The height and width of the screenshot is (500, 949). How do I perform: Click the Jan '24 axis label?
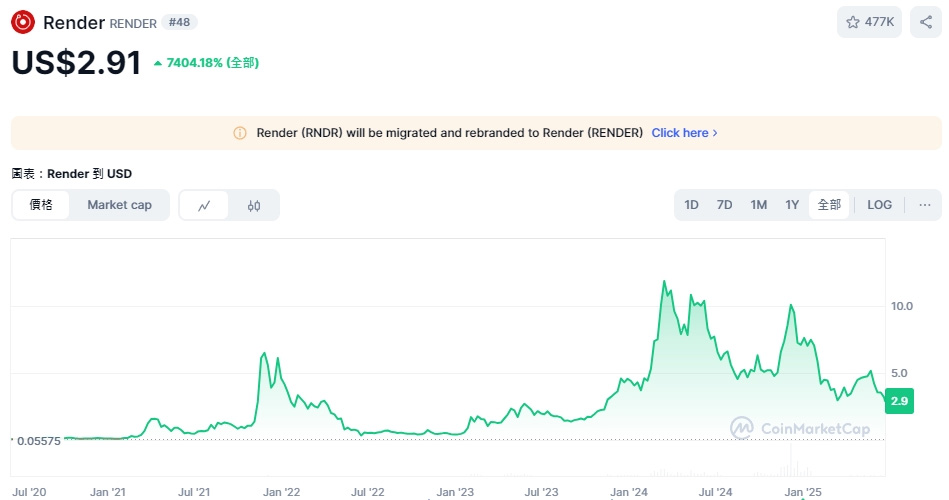point(629,492)
